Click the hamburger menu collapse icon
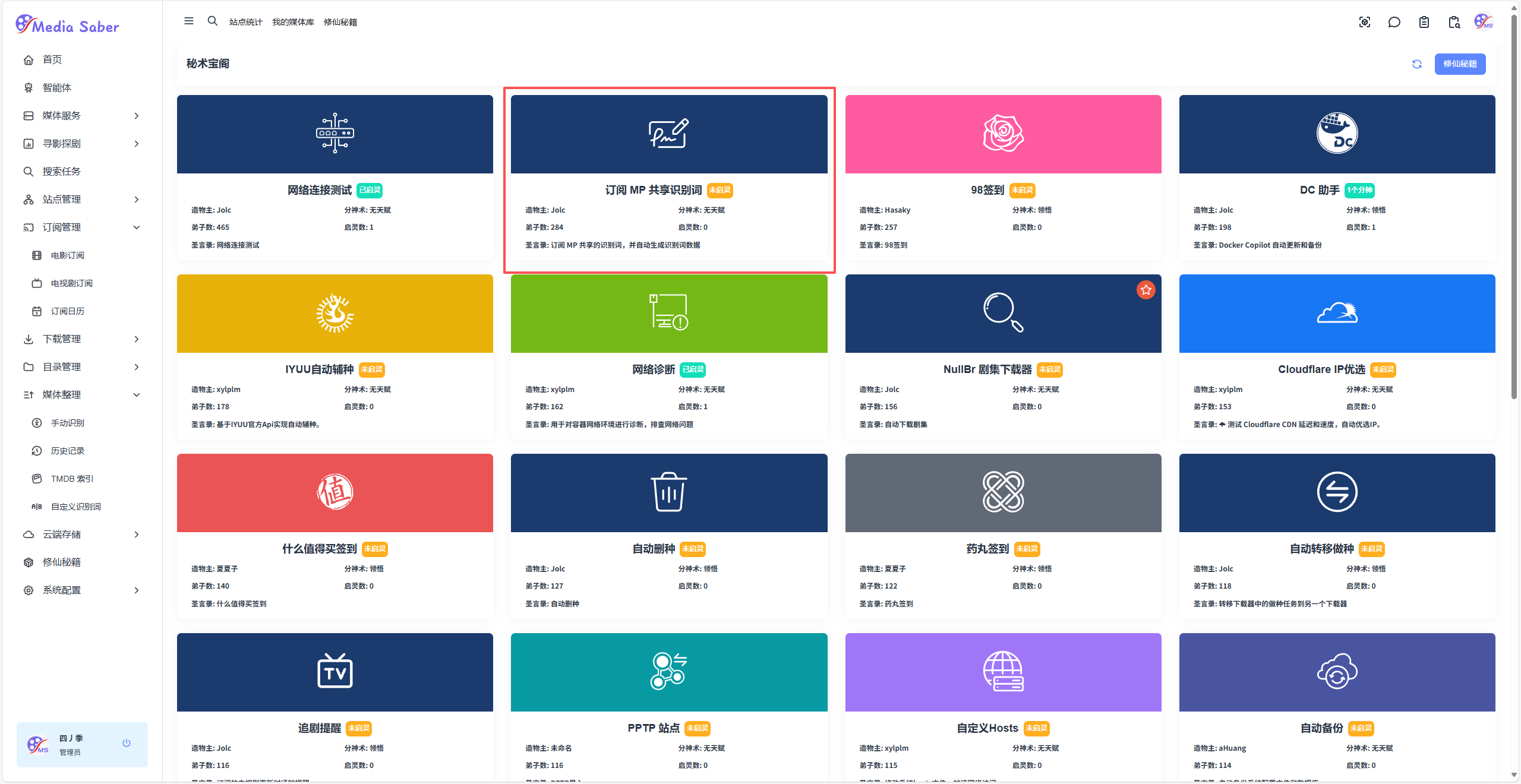1521x784 pixels. (189, 21)
